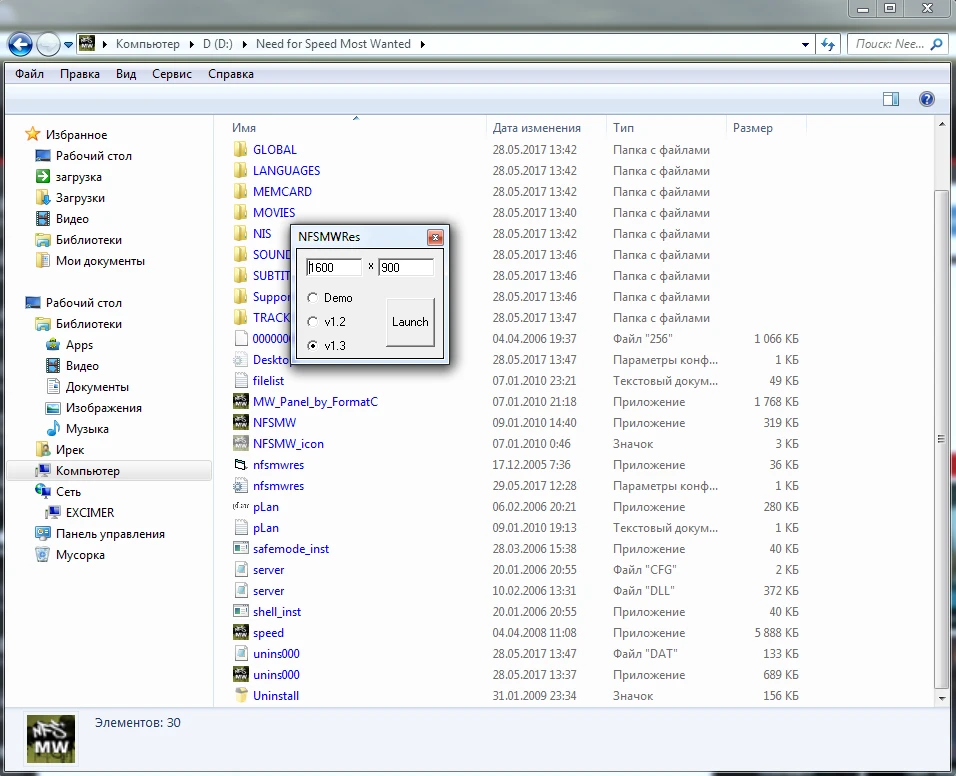Click the width input field showing 1600
The image size is (956, 776).
[x=334, y=267]
